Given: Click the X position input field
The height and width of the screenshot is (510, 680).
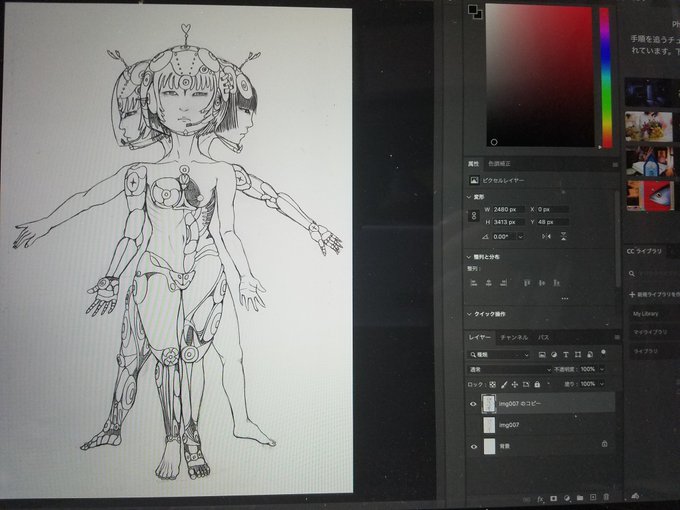Looking at the screenshot, I should [x=552, y=209].
